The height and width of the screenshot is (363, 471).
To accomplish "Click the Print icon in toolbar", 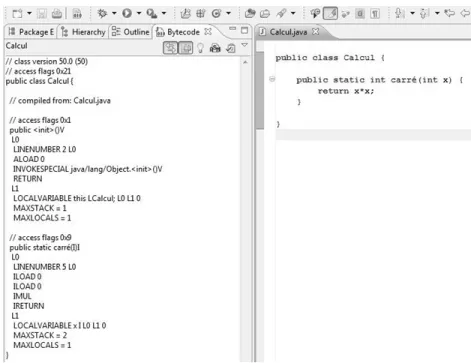I will click(x=57, y=14).
